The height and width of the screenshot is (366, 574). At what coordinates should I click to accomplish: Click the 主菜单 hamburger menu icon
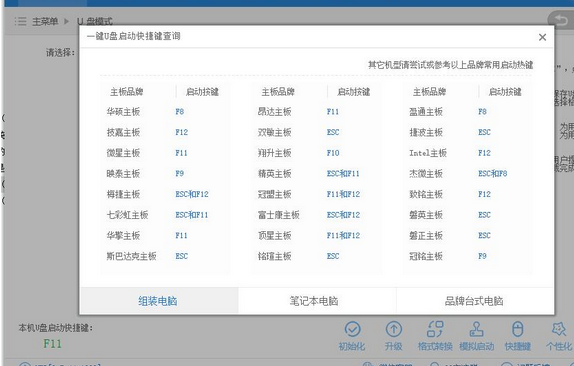pos(20,21)
